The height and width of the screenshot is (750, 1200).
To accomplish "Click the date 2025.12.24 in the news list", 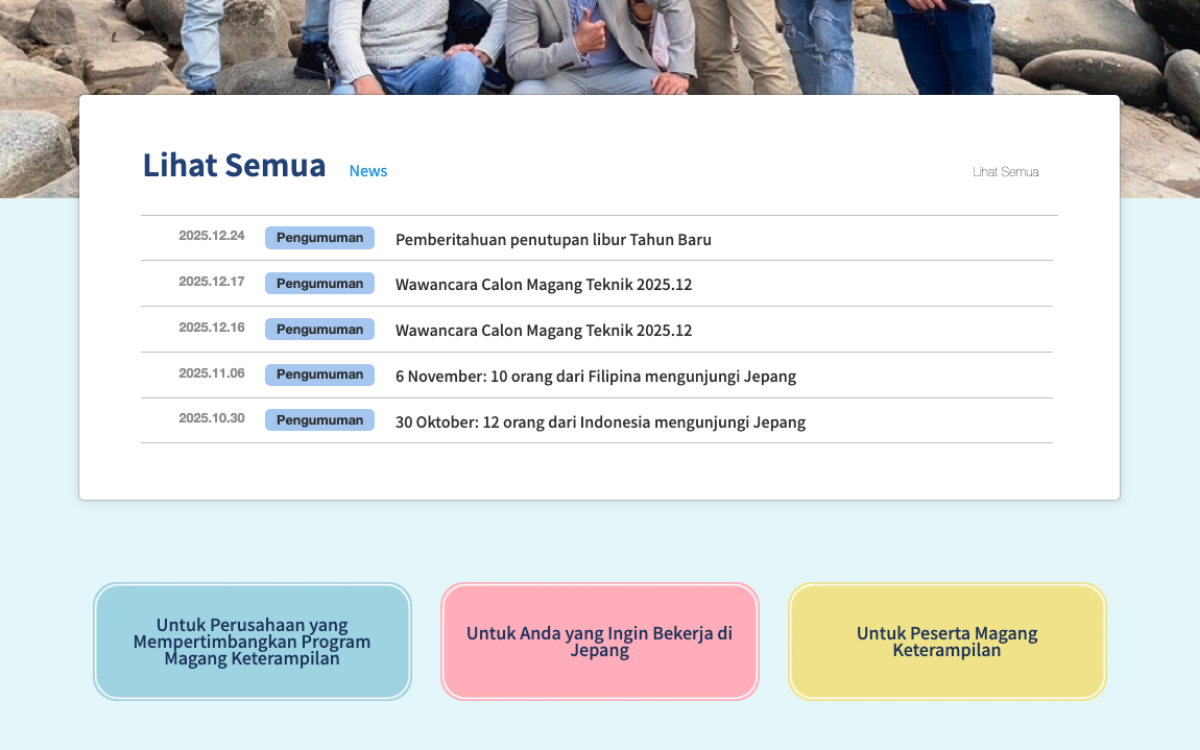I will [x=211, y=236].
